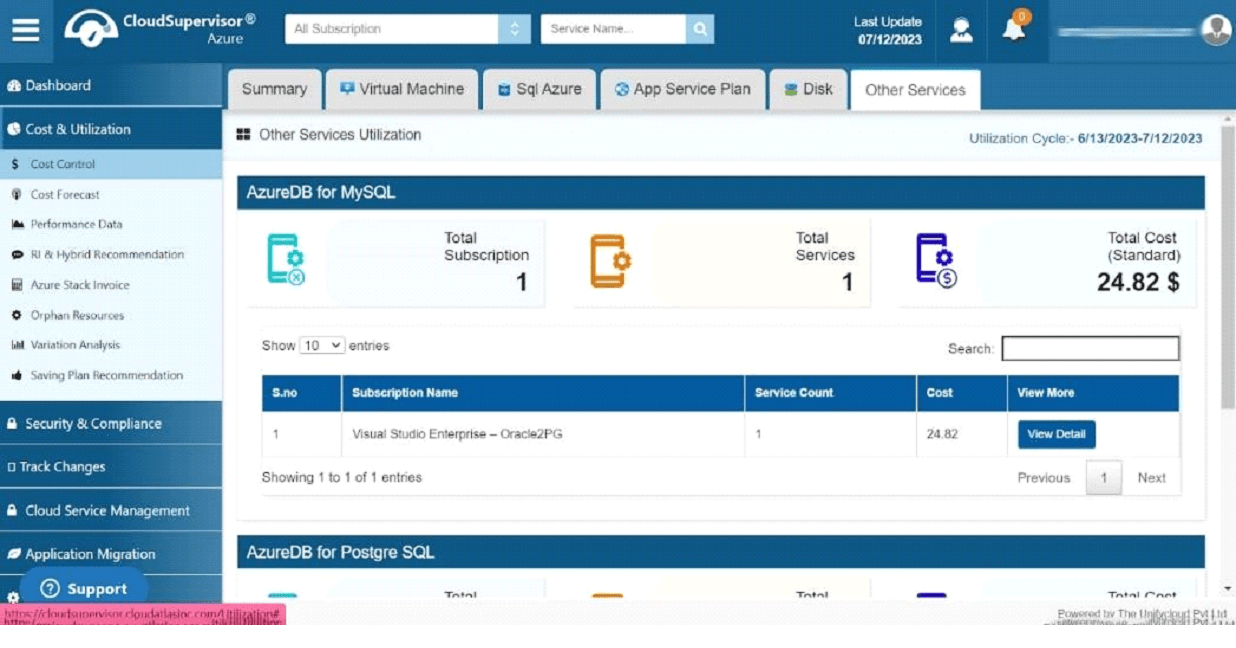The height and width of the screenshot is (648, 1236).
Task: Expand the Security & Compliance section
Action: pos(111,423)
